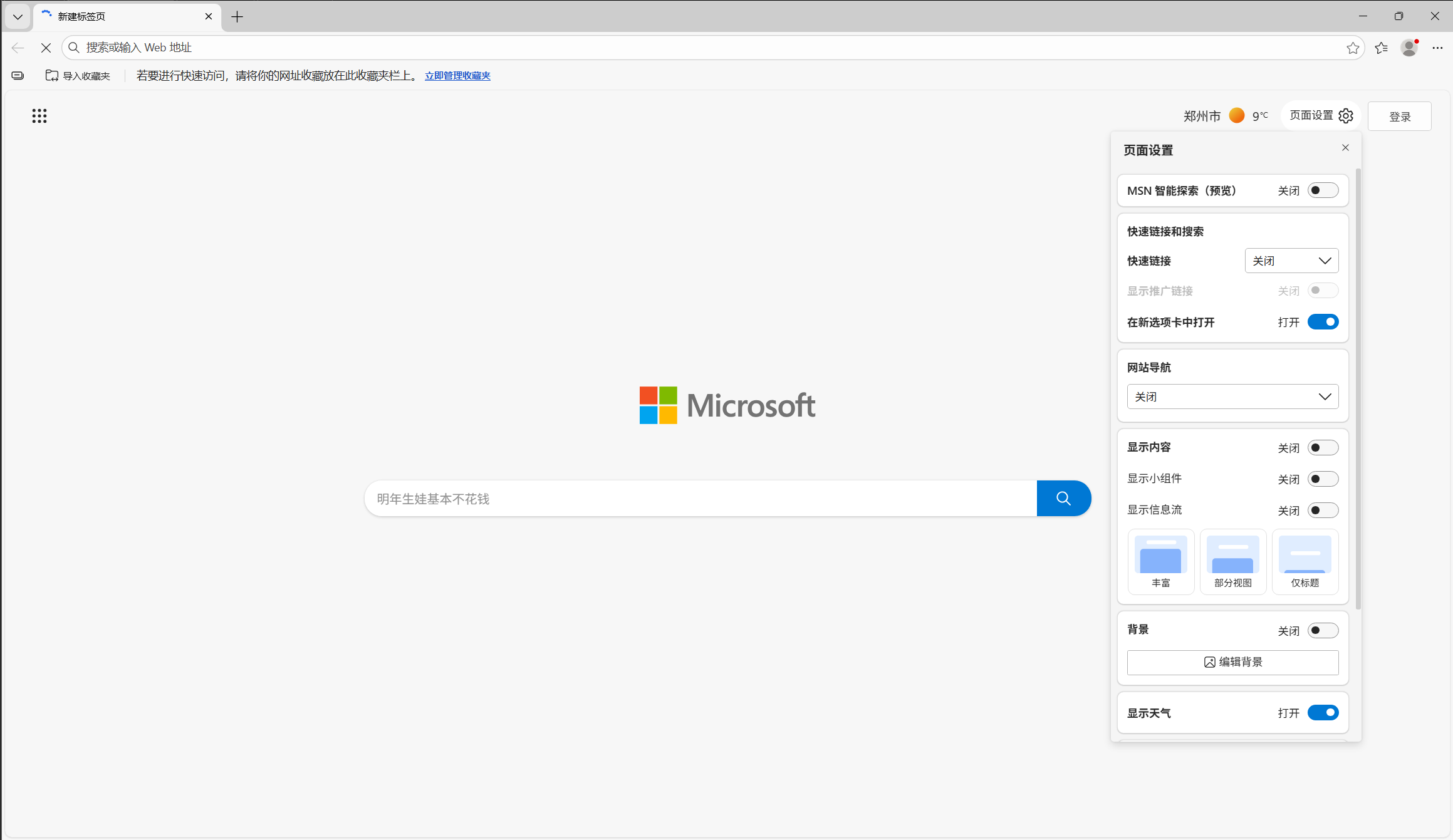
Task: Expand the site navigation dropdown
Action: tap(1232, 397)
